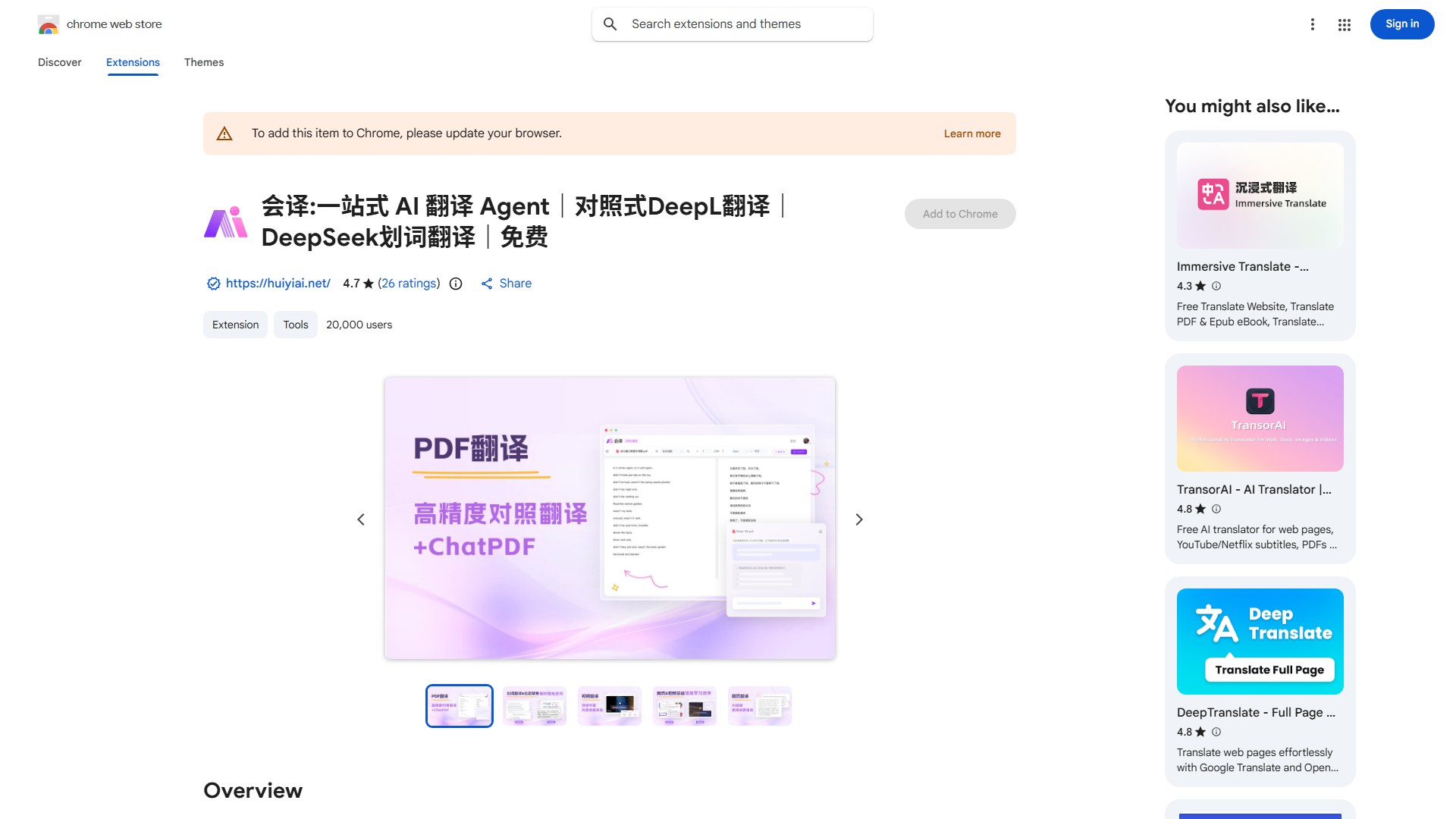The image size is (1456, 819).
Task: Open the more options three-dot menu
Action: [x=1313, y=24]
